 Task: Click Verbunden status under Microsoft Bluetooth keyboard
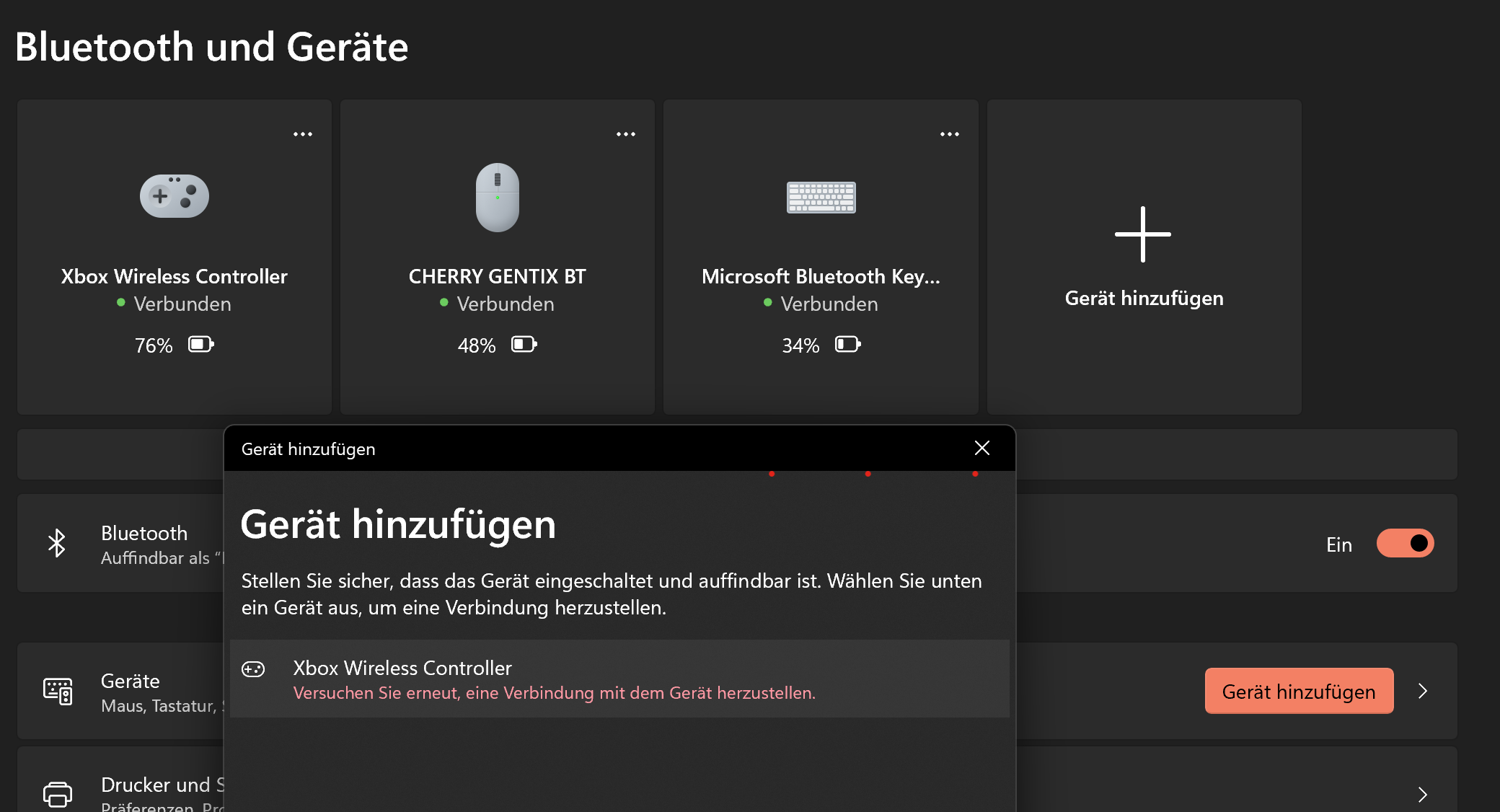click(x=829, y=304)
